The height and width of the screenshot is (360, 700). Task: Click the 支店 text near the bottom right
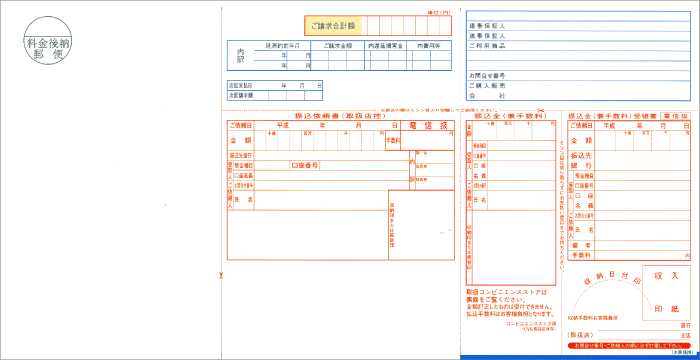(x=685, y=335)
